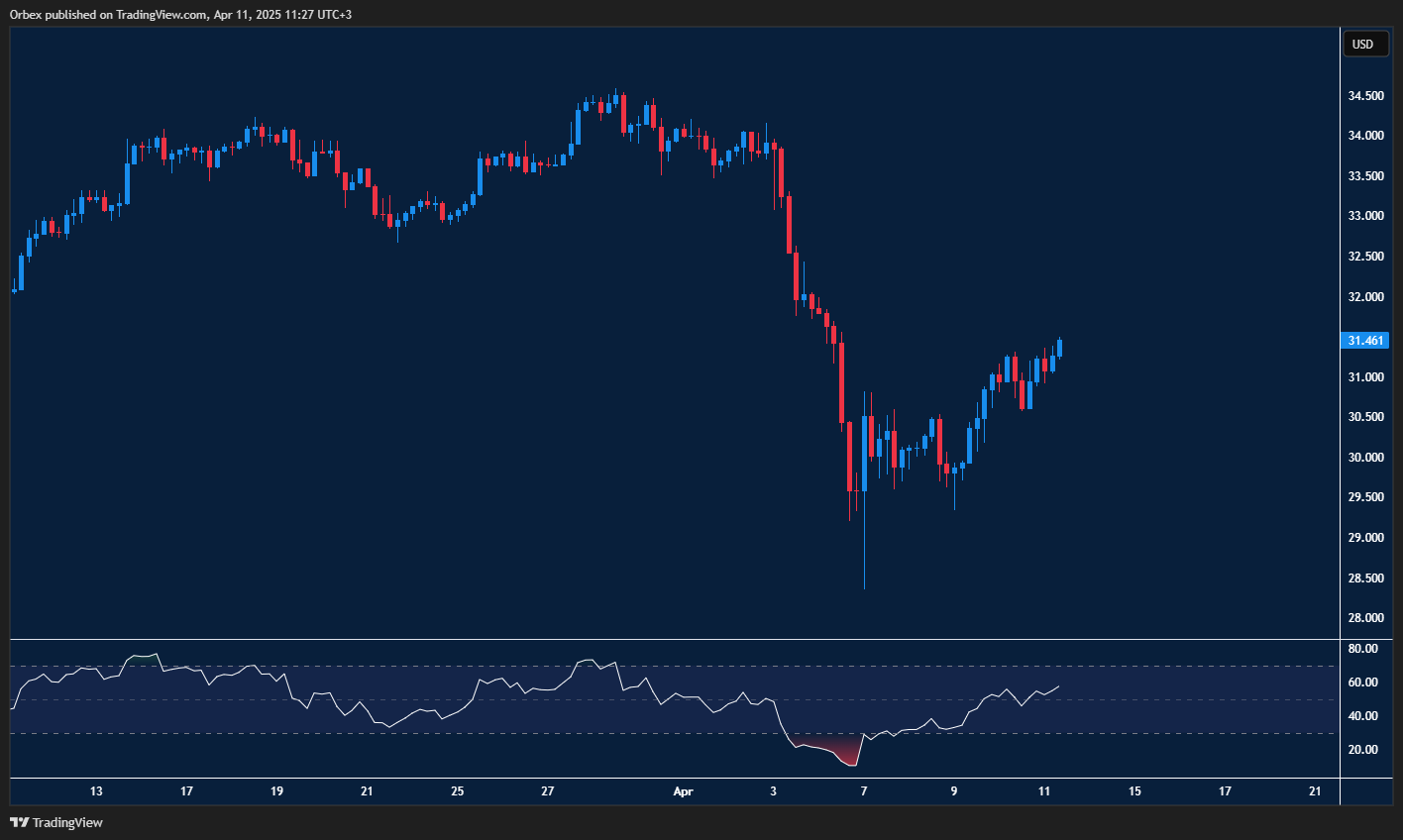Select the 34.500 price axis label
This screenshot has height=840, width=1403.
point(1365,96)
